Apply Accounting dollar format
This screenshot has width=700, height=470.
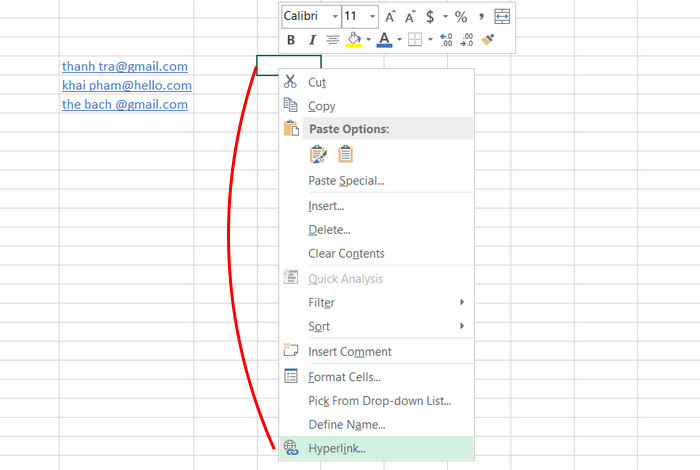[430, 17]
